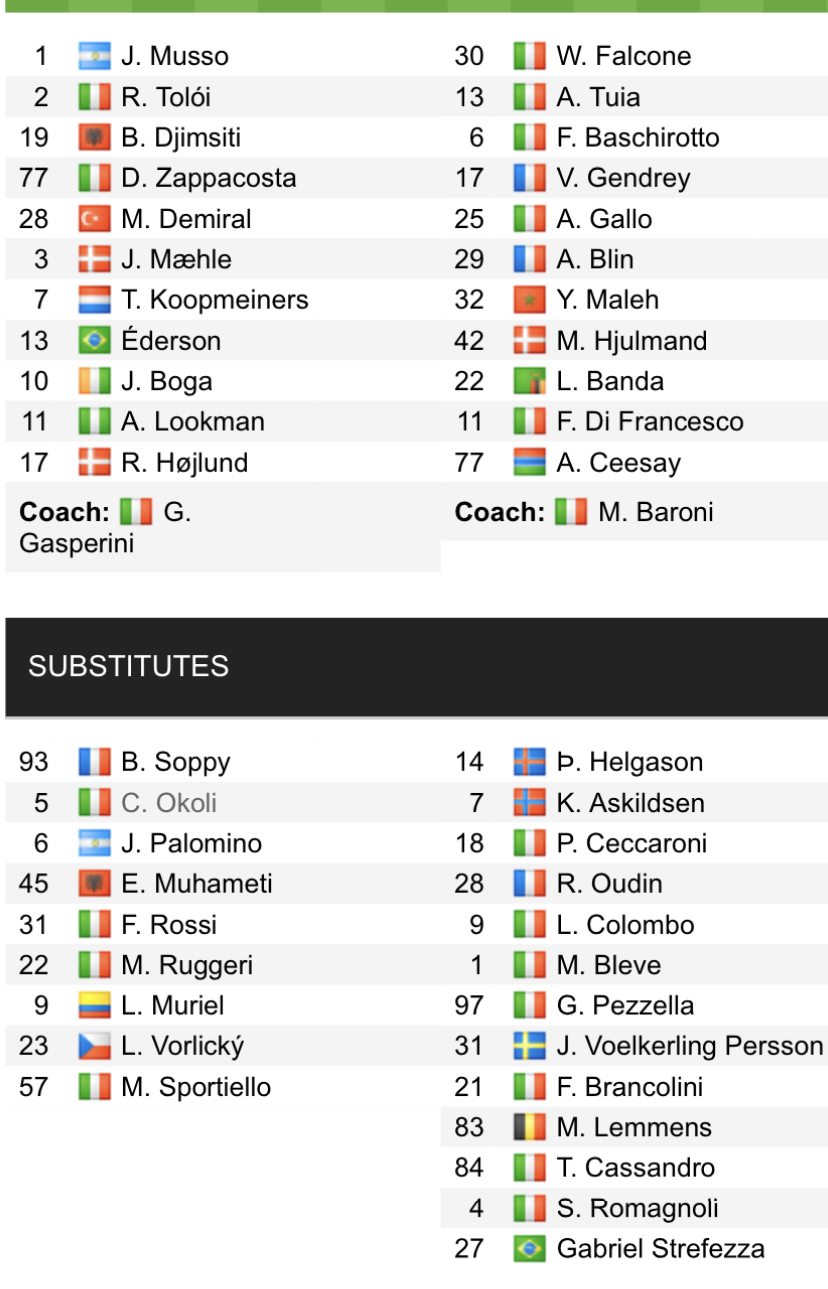Image resolution: width=828 pixels, height=1289 pixels.
Task: Click the Argentina flag beside J. Musso
Action: click(94, 56)
